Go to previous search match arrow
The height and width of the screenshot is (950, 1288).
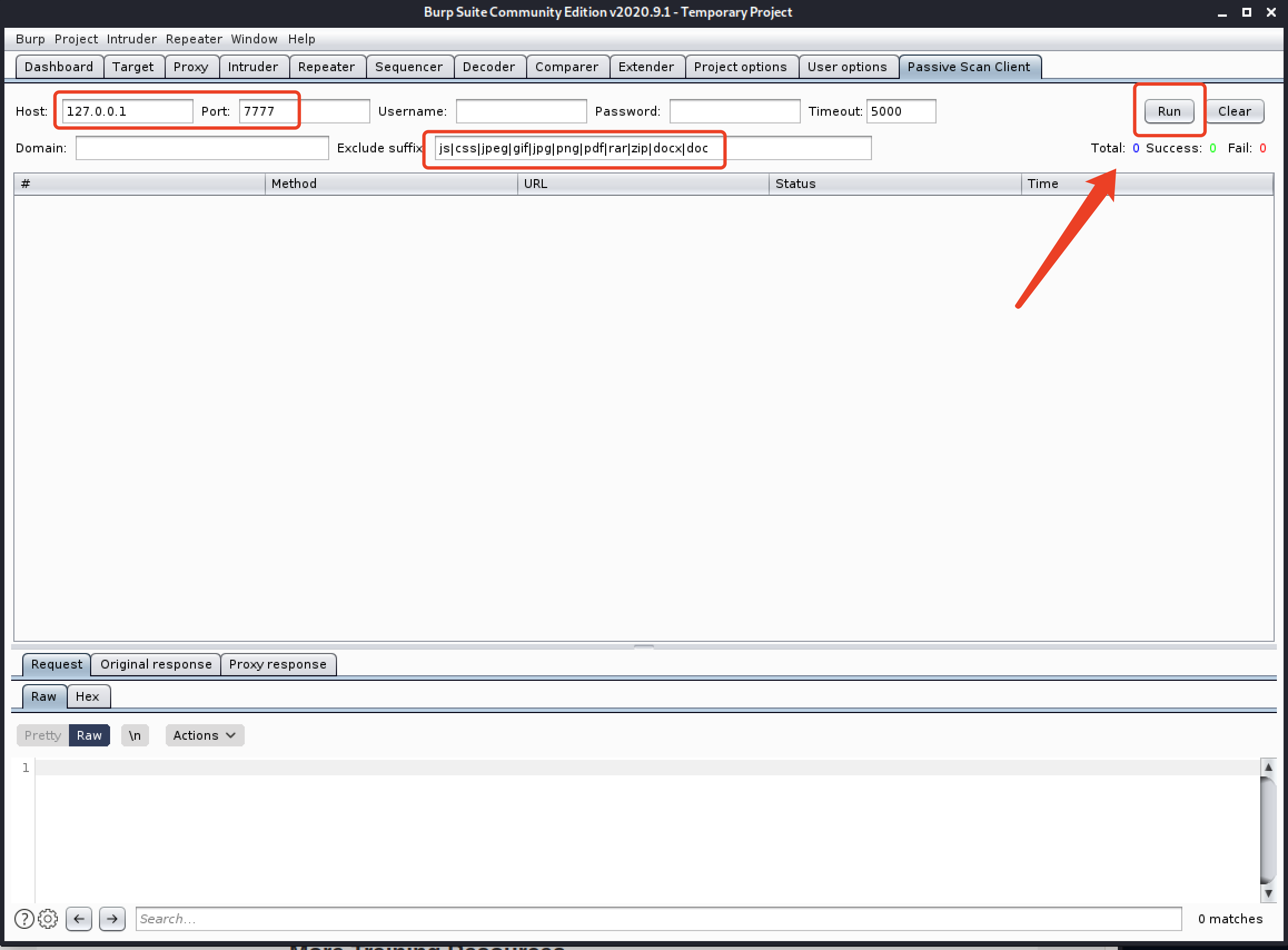coord(79,919)
